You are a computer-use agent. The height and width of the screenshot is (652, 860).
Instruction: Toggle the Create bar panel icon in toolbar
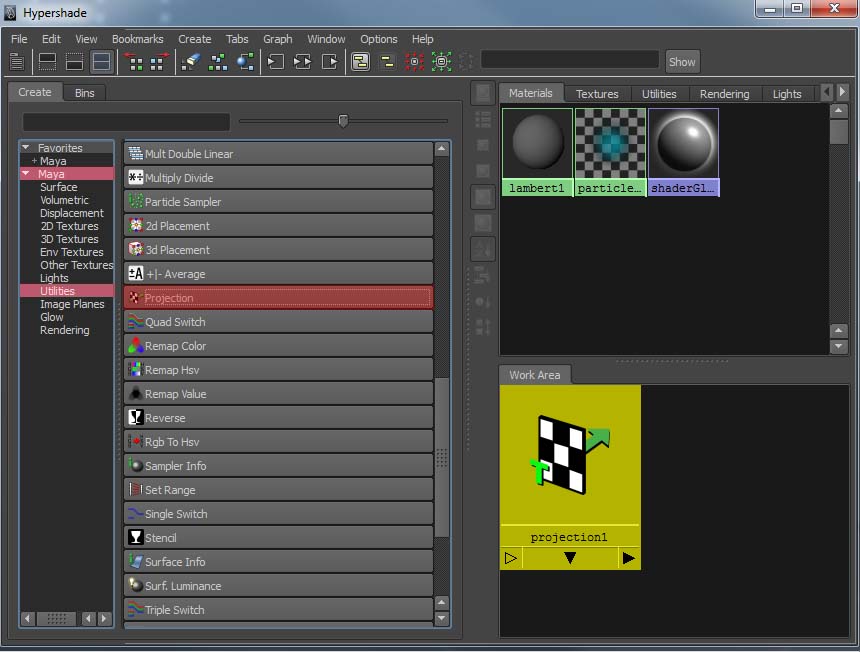(x=17, y=61)
